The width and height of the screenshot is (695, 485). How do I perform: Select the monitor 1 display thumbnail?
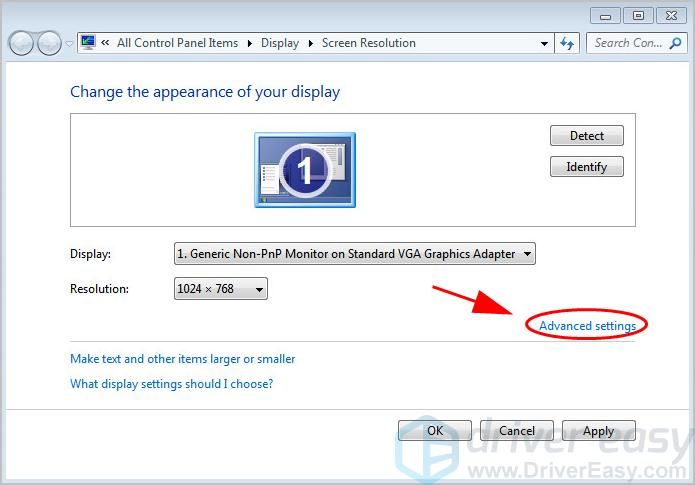tap(305, 170)
